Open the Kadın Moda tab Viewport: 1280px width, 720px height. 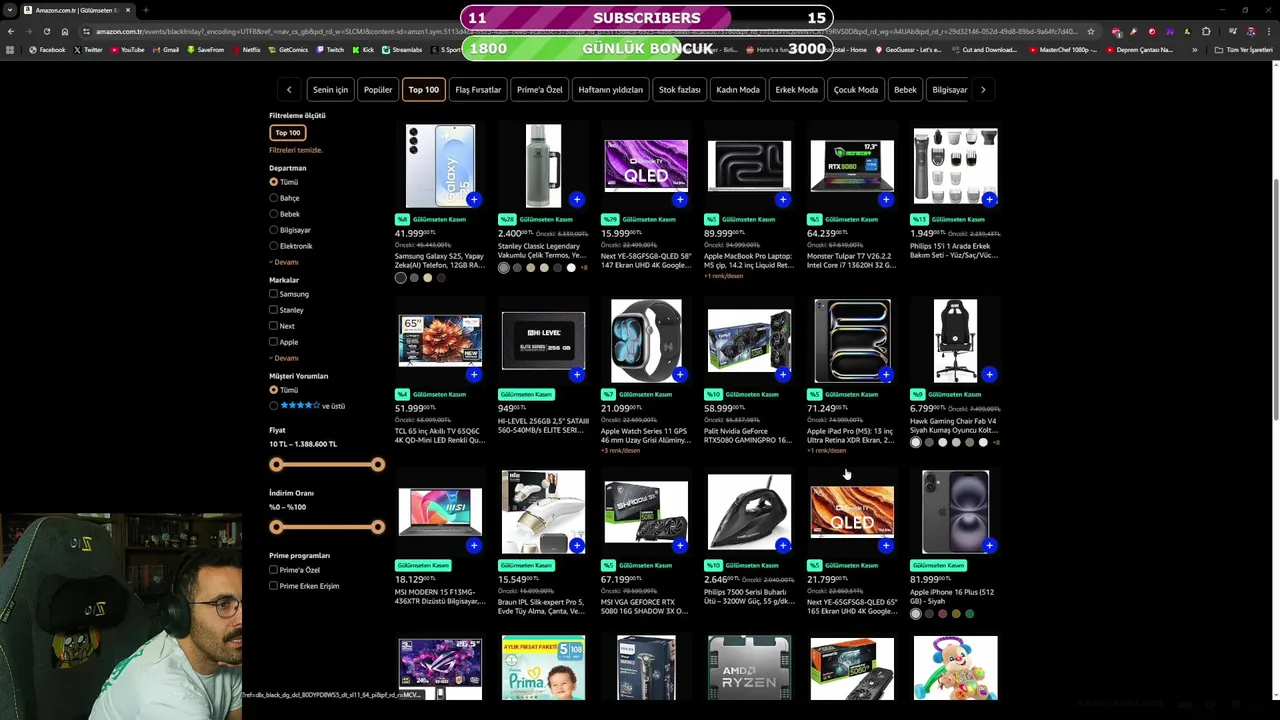(x=738, y=90)
